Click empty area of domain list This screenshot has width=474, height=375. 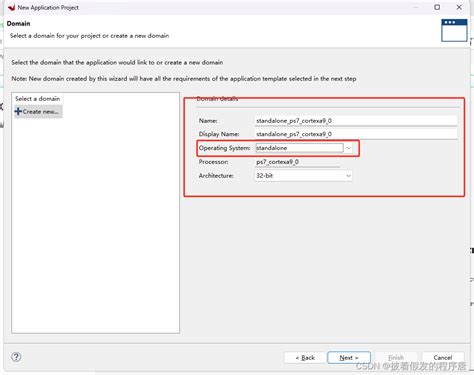pyautogui.click(x=95, y=223)
